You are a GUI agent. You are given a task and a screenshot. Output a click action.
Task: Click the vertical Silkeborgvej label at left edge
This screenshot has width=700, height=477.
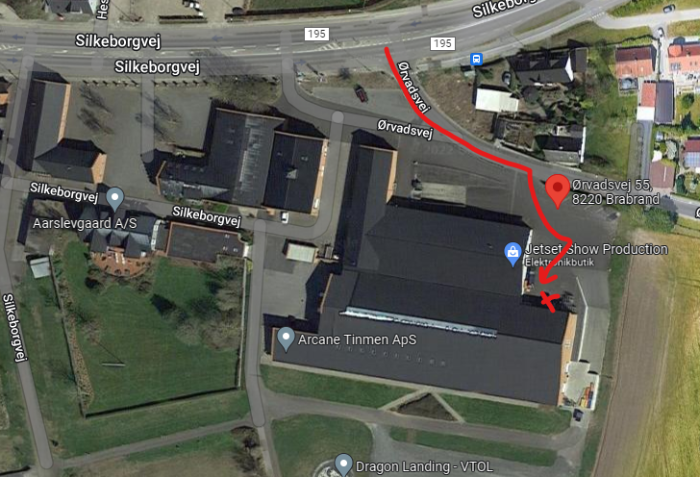(13, 327)
